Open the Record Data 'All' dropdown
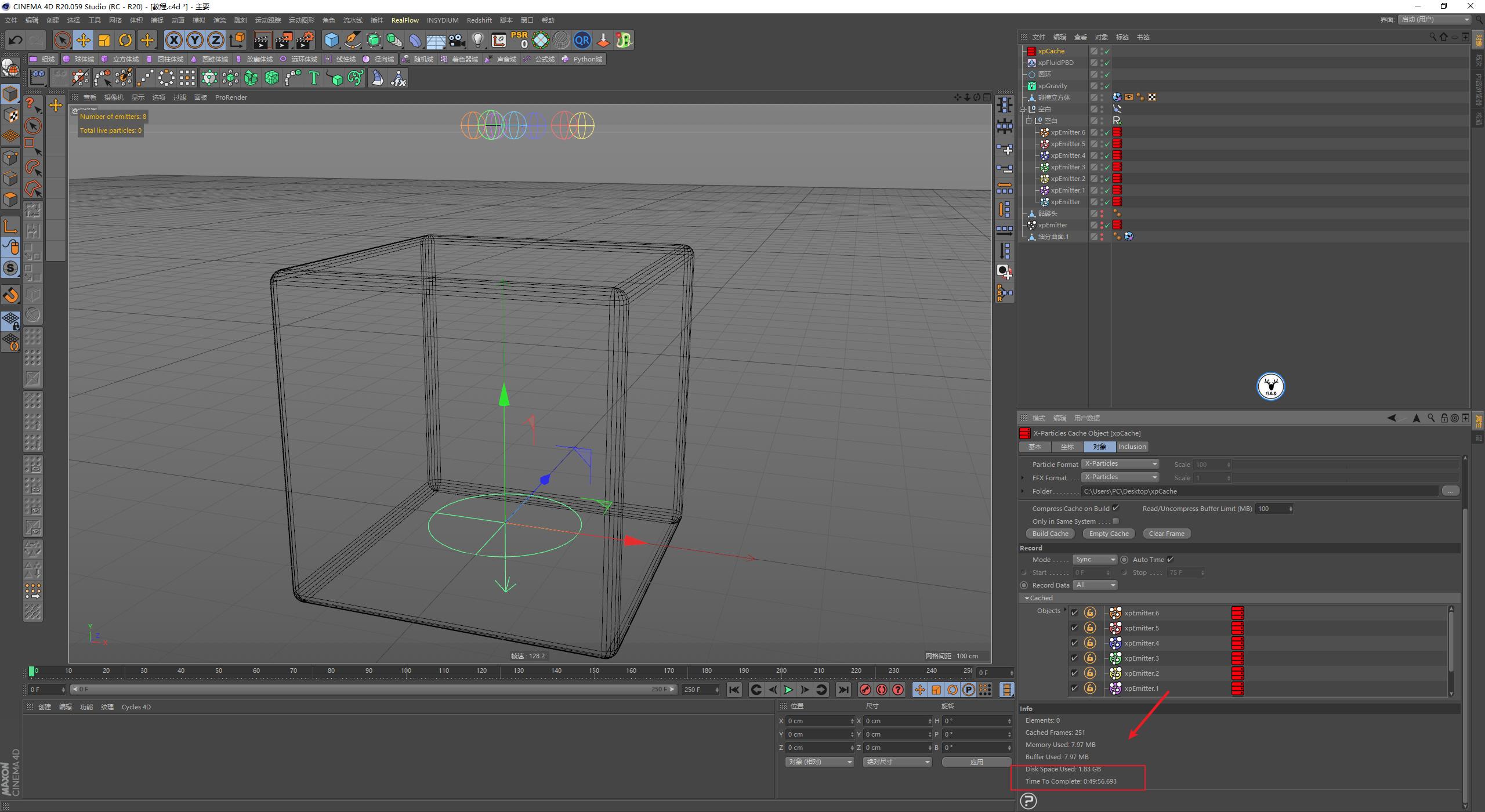The width and height of the screenshot is (1485, 812). coord(1095,585)
